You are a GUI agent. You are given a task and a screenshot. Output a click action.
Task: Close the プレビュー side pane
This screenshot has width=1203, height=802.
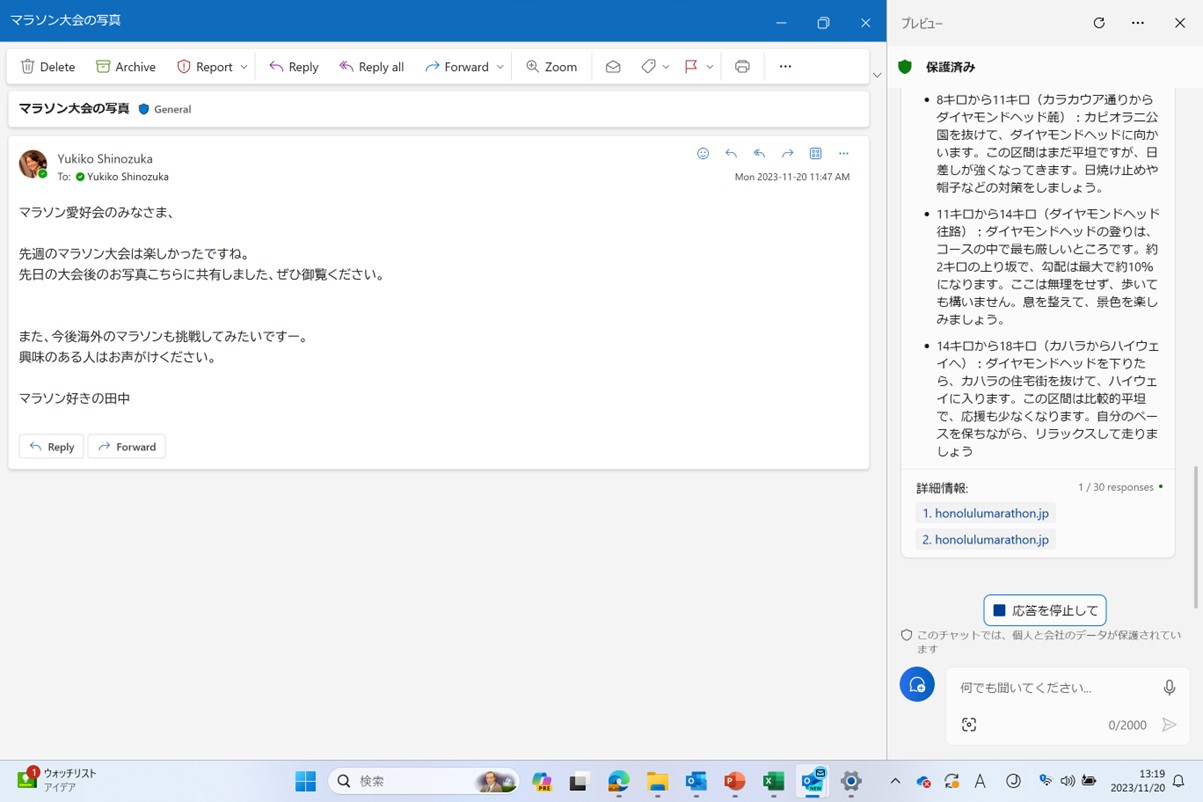click(1179, 23)
